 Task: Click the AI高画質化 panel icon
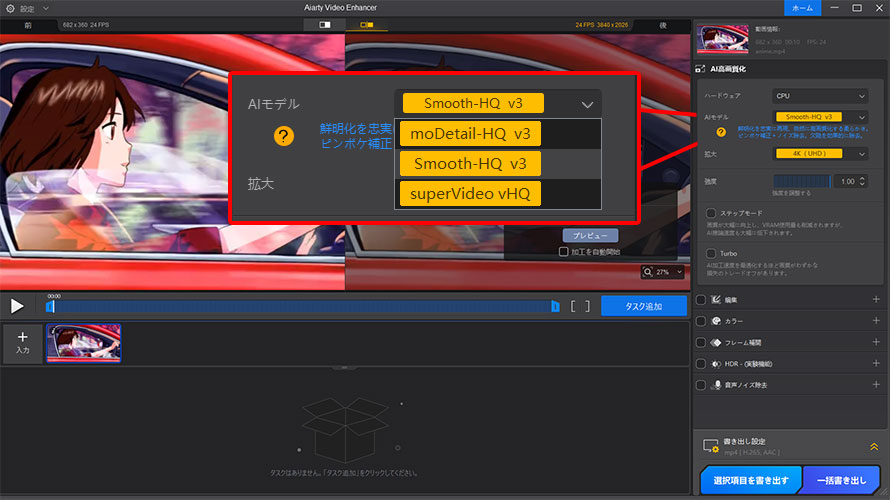700,69
